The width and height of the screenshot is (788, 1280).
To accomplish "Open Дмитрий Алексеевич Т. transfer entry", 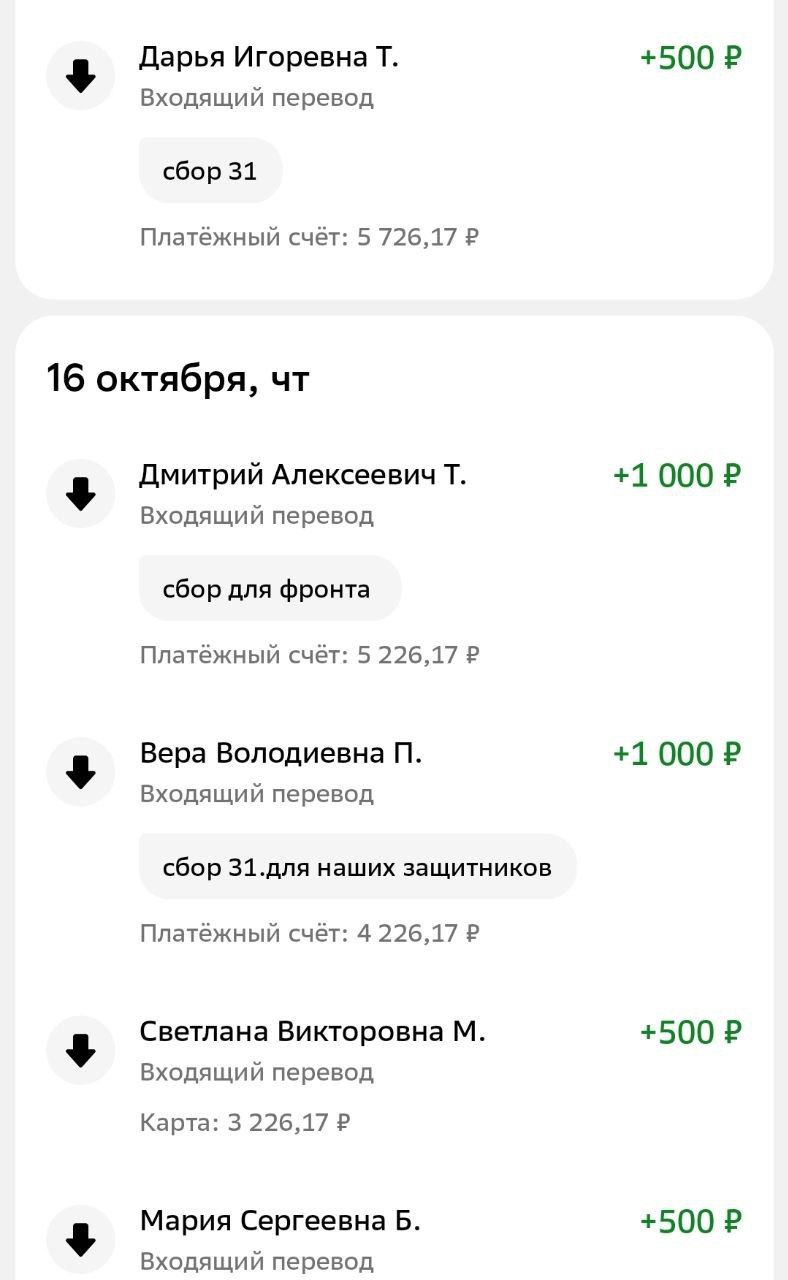I will pos(302,475).
